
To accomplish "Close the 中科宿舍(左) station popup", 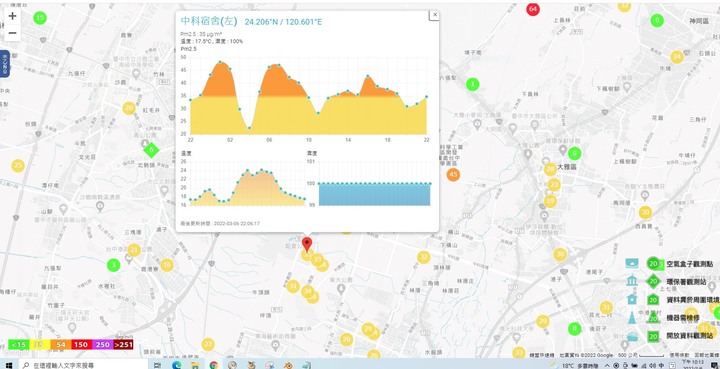I will click(x=435, y=15).
